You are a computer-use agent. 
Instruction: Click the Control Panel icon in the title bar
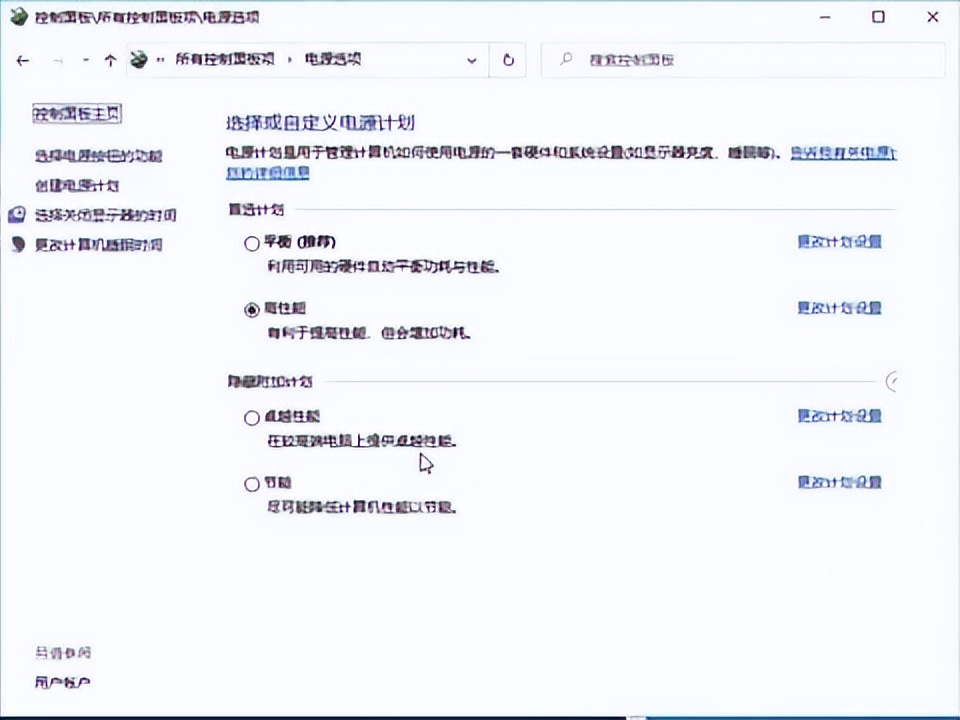pyautogui.click(x=18, y=16)
